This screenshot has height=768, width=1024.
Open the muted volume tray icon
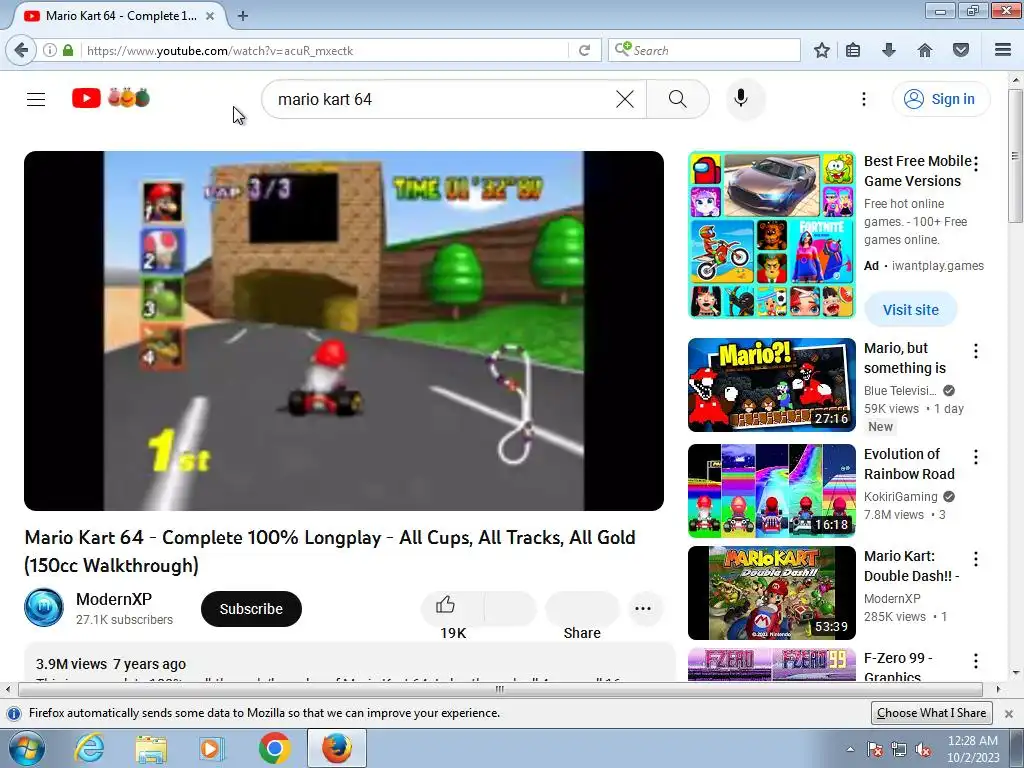click(x=923, y=749)
